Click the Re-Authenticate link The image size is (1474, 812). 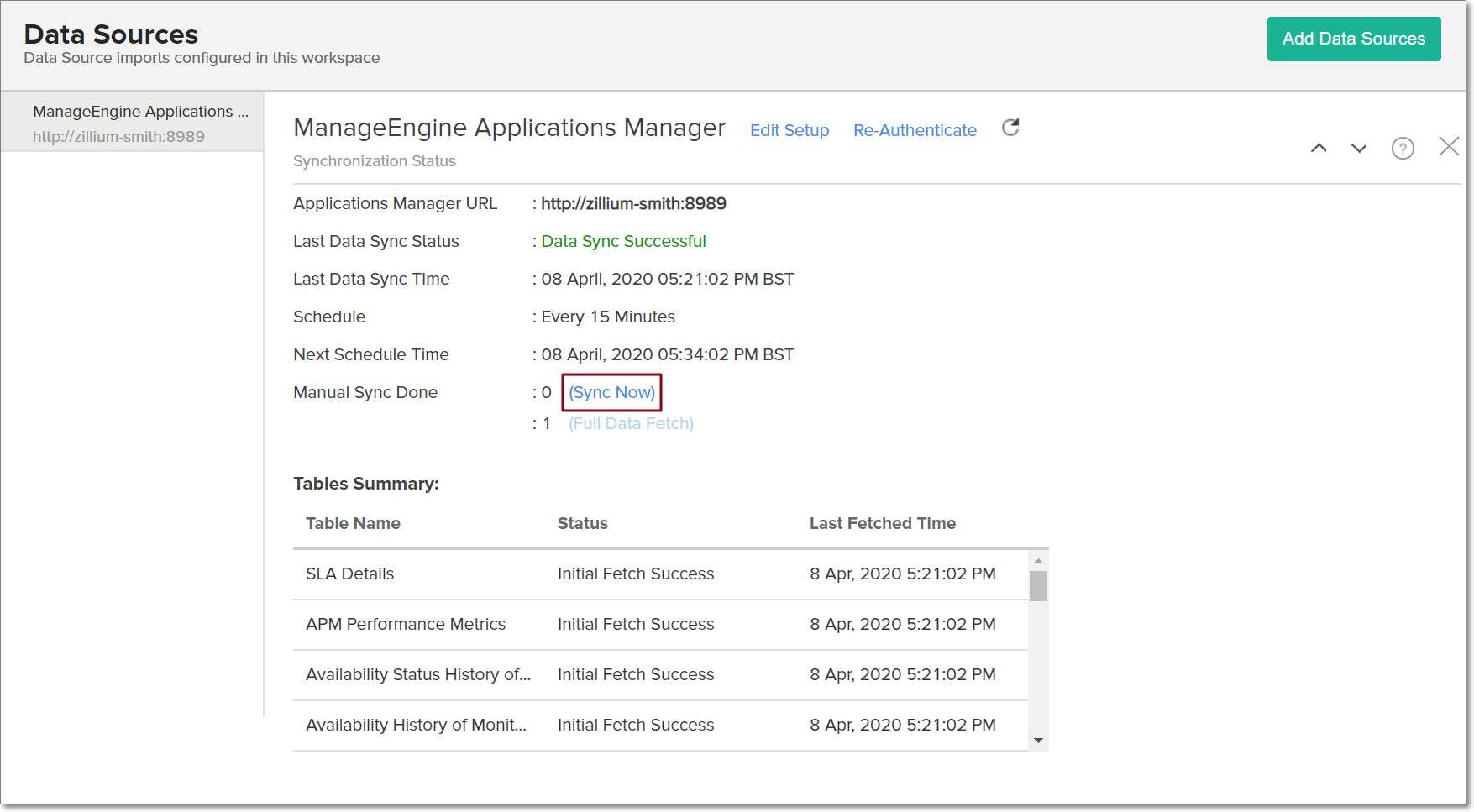click(915, 131)
